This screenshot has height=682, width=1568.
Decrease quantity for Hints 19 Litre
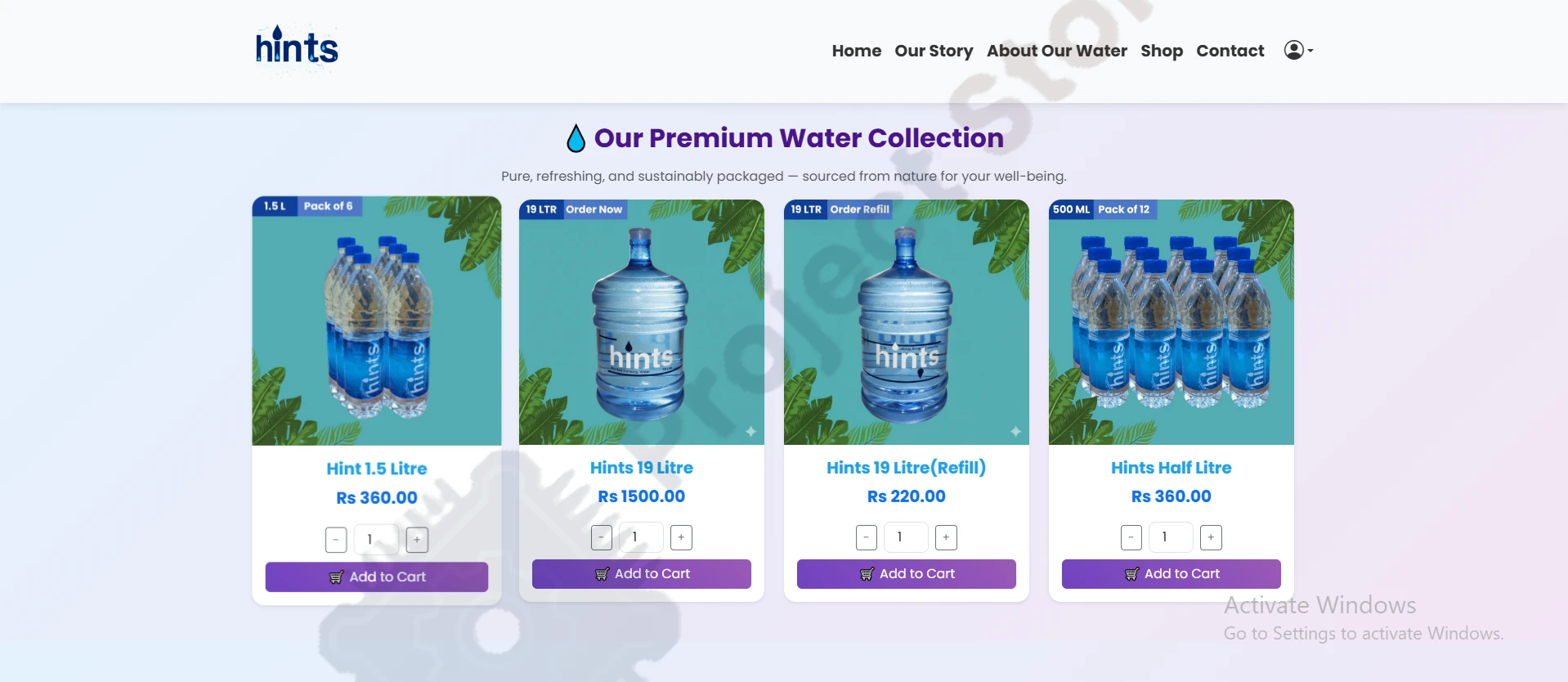pyautogui.click(x=601, y=537)
